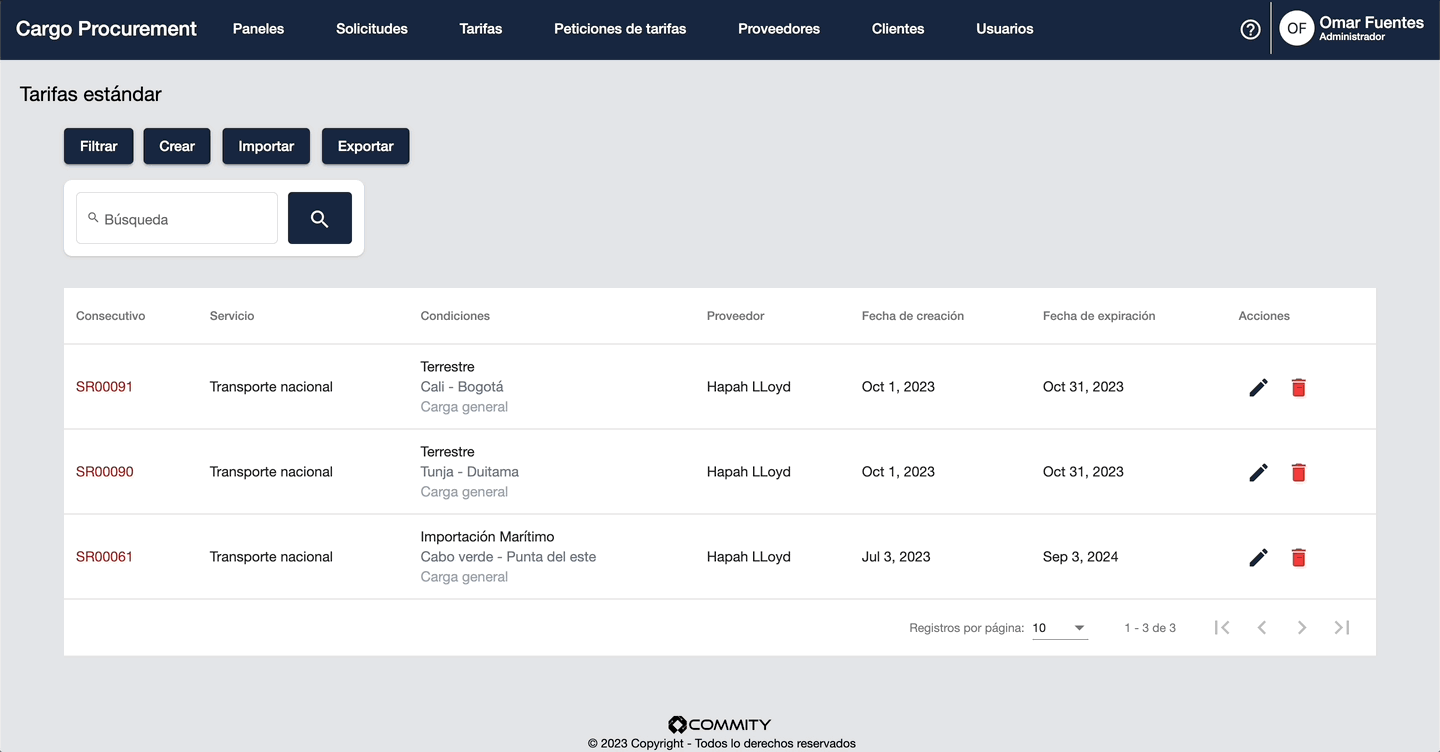Click the Filtrar button
Image resolution: width=1440 pixels, height=752 pixels.
coord(99,146)
